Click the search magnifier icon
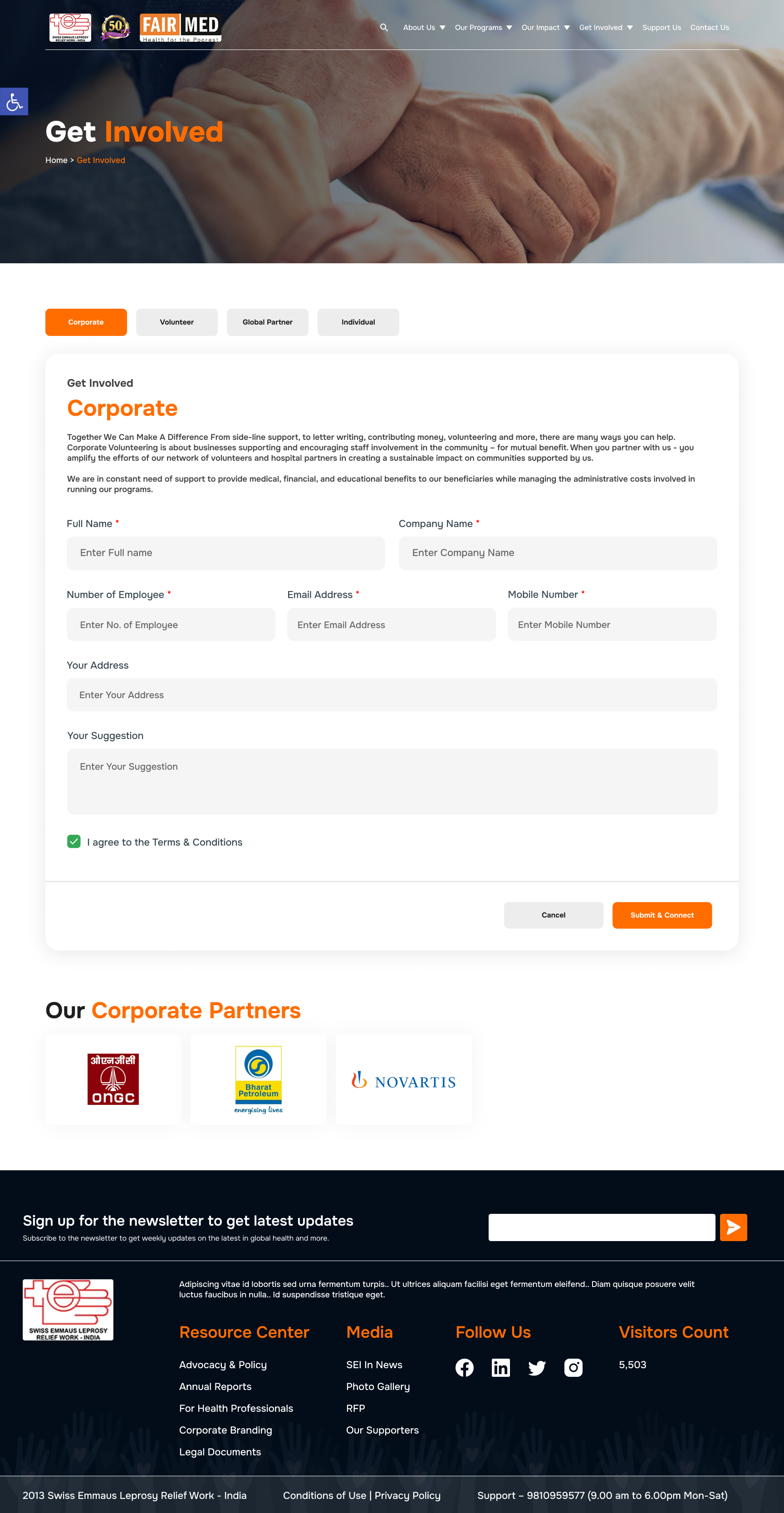 (x=384, y=28)
